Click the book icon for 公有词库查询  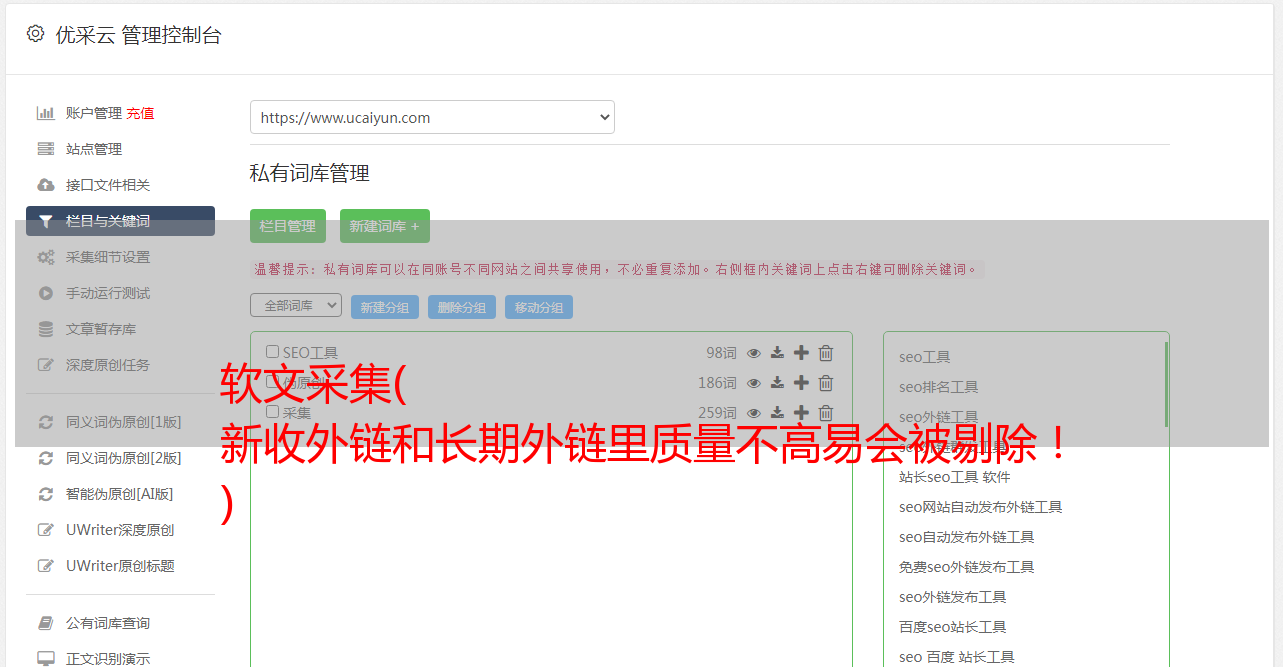46,623
